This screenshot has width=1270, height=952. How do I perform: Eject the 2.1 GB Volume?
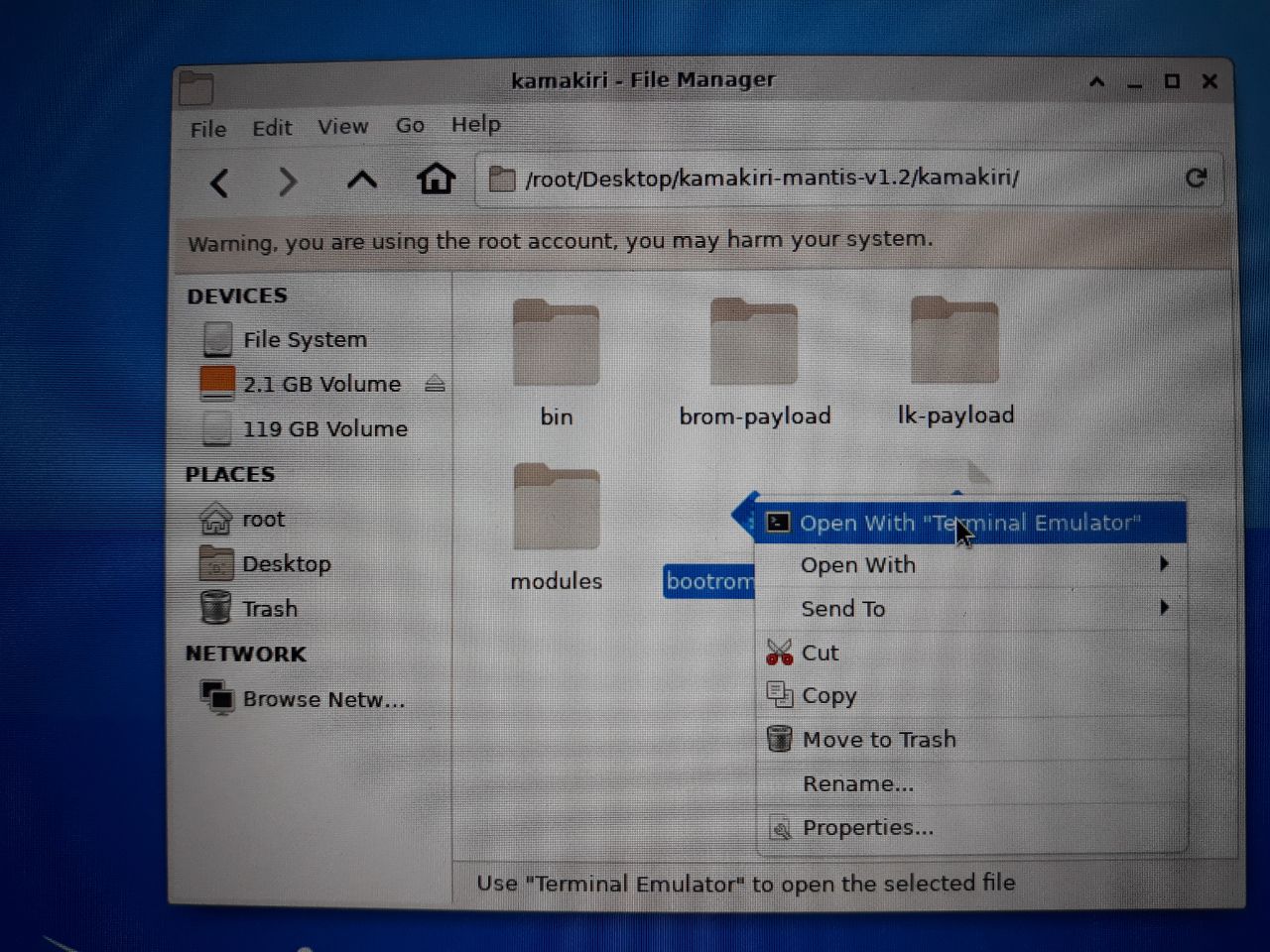pyautogui.click(x=435, y=384)
